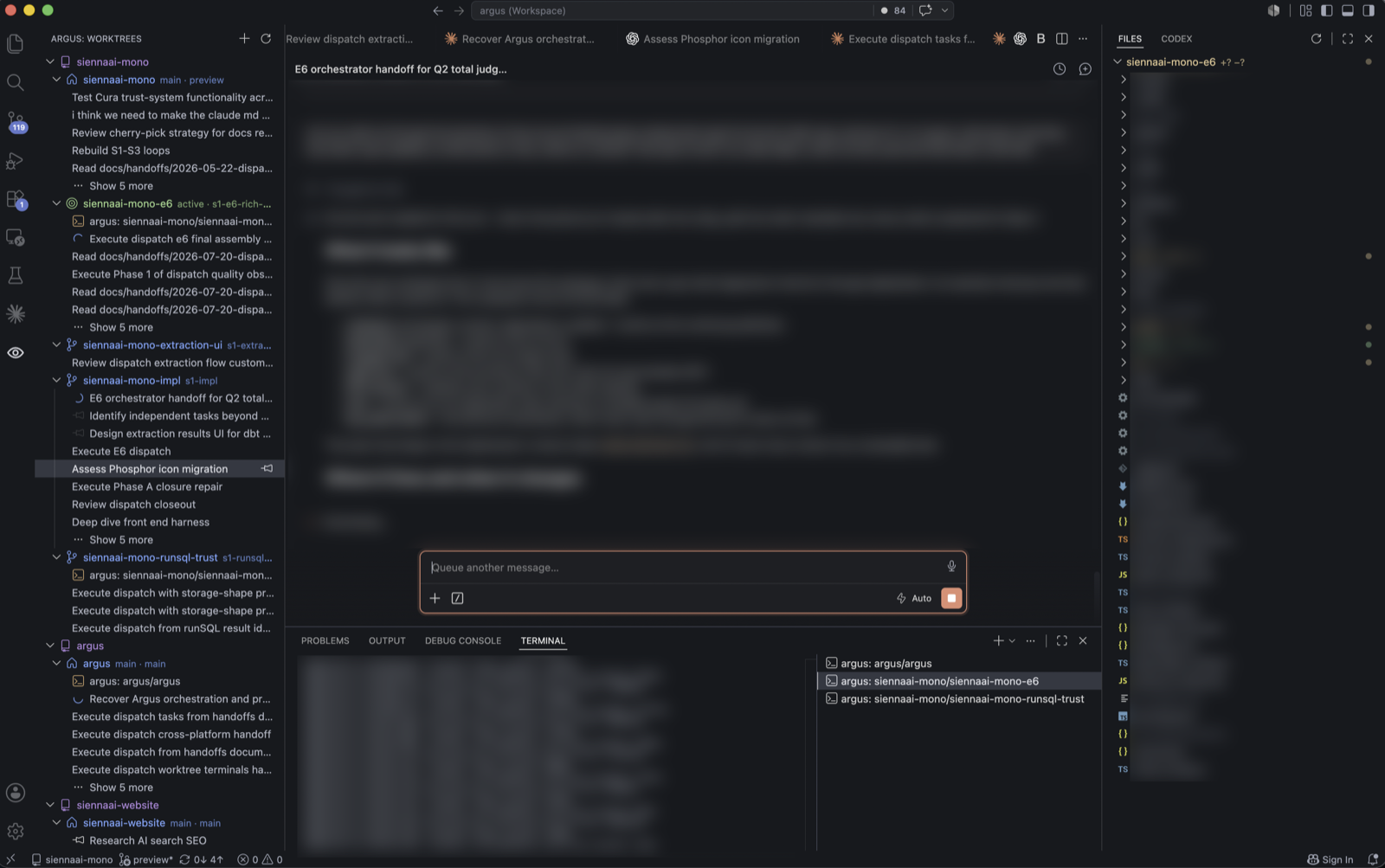1385x868 pixels.
Task: Collapse siennaai-mono-e6 root in Files panel
Action: click(1118, 61)
